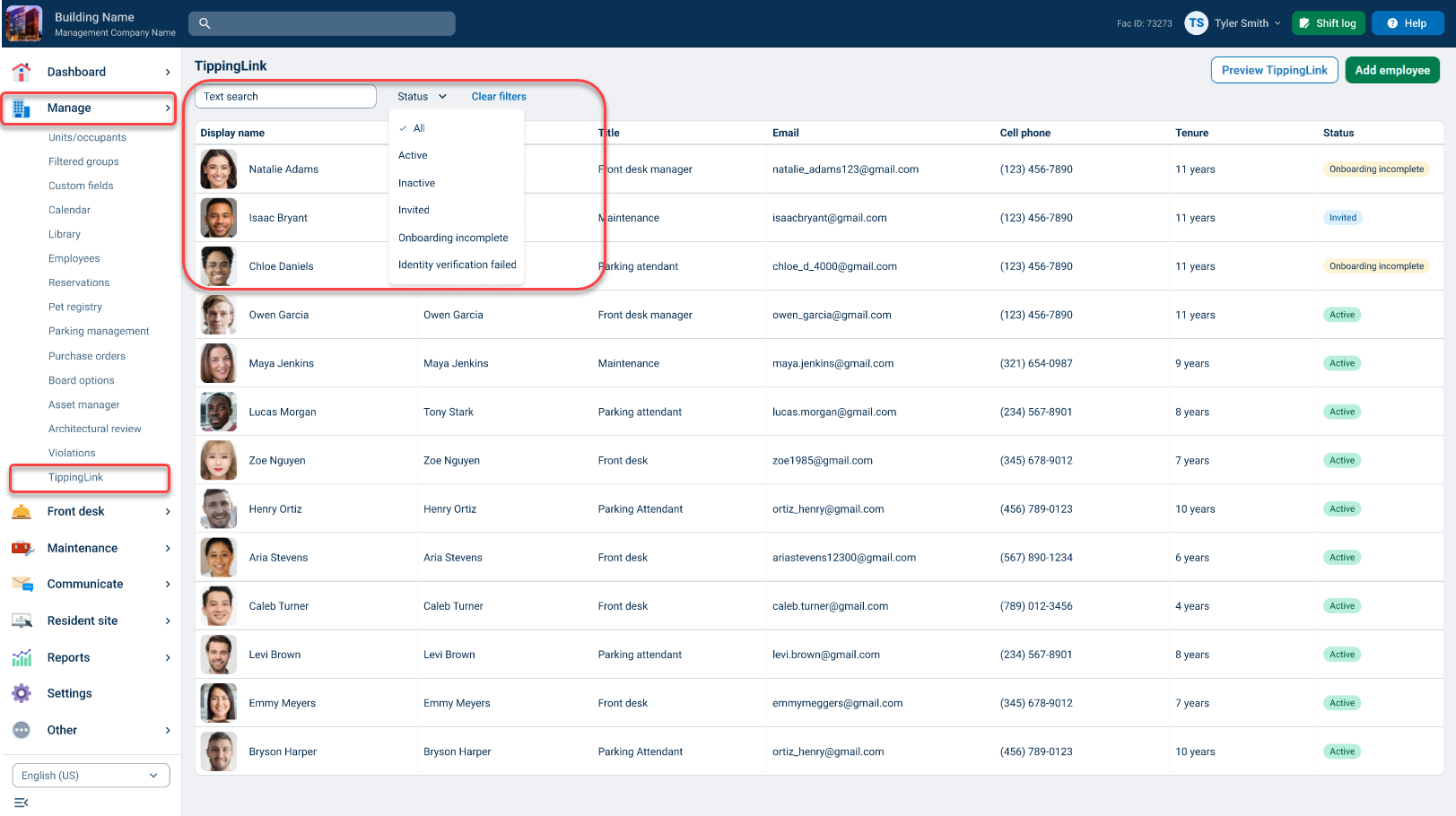Viewport: 1456px width, 816px height.
Task: Click the Settings gear icon
Action: pos(22,693)
